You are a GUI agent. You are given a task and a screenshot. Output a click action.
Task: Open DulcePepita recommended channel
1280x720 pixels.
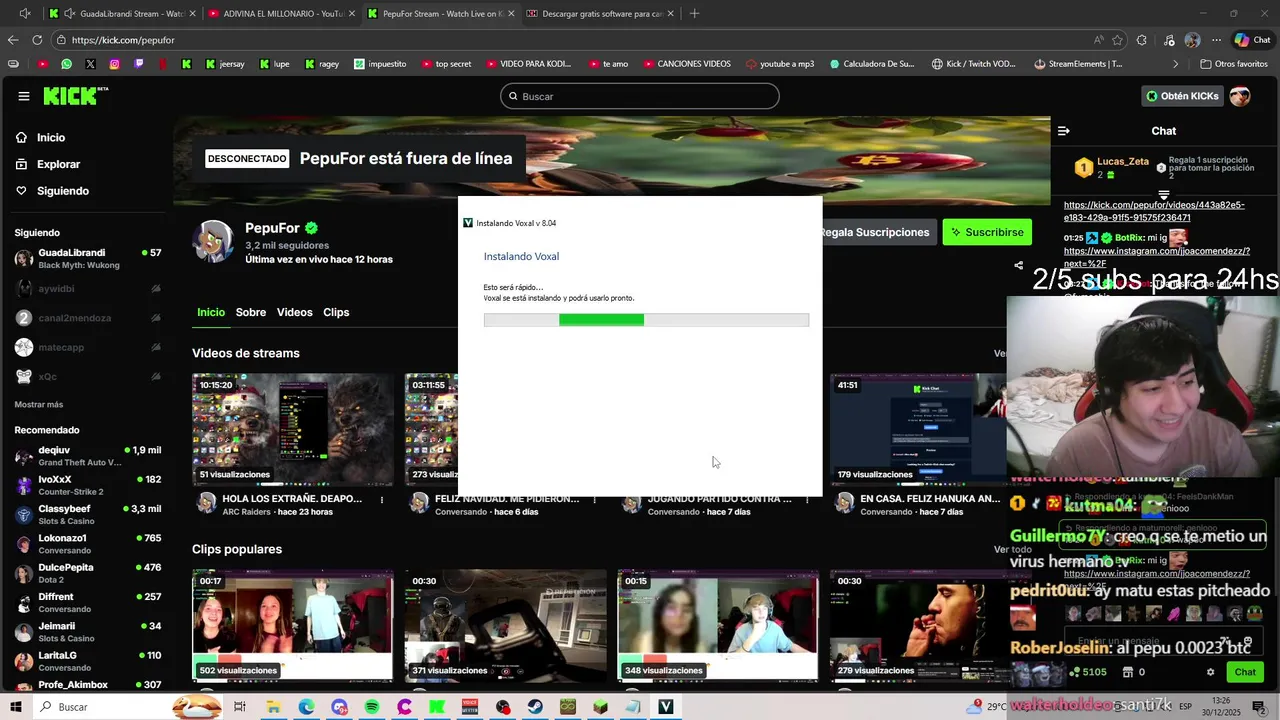click(88, 573)
